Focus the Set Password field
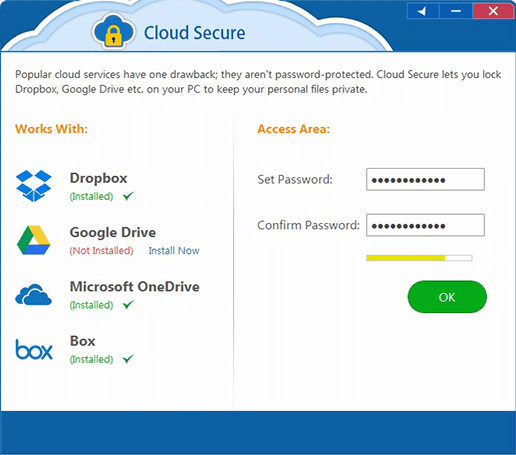 pos(425,179)
